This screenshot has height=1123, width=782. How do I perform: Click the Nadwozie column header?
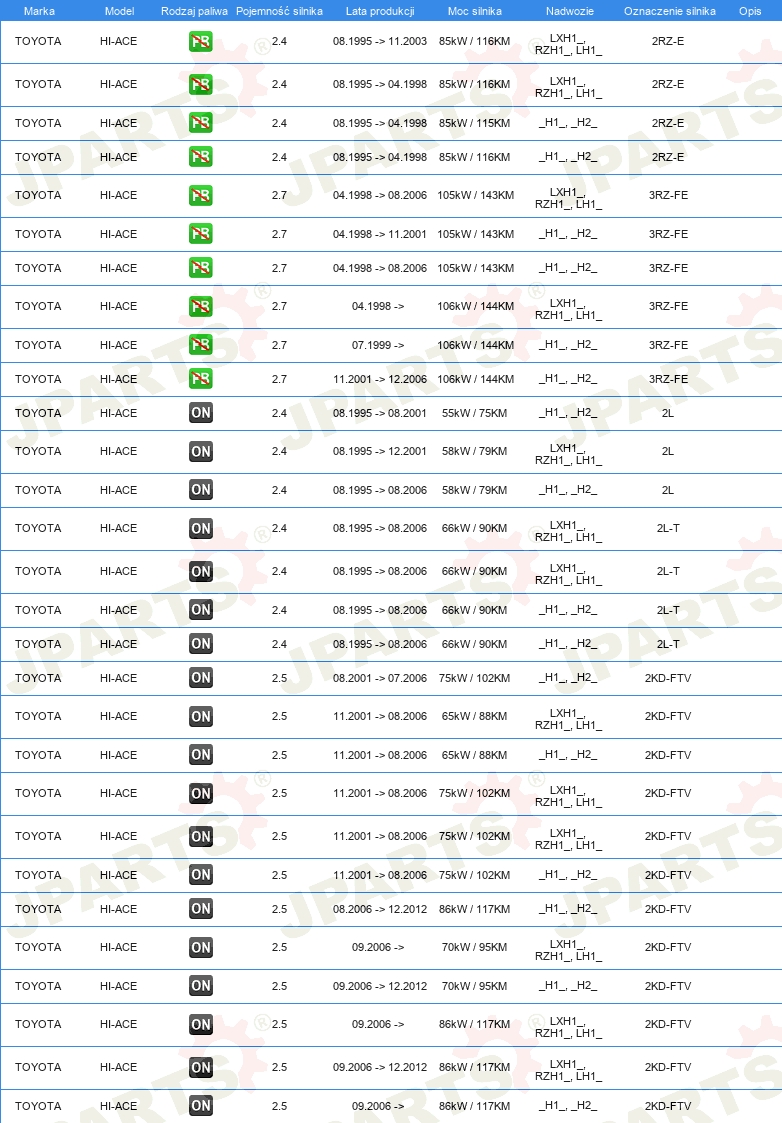569,11
